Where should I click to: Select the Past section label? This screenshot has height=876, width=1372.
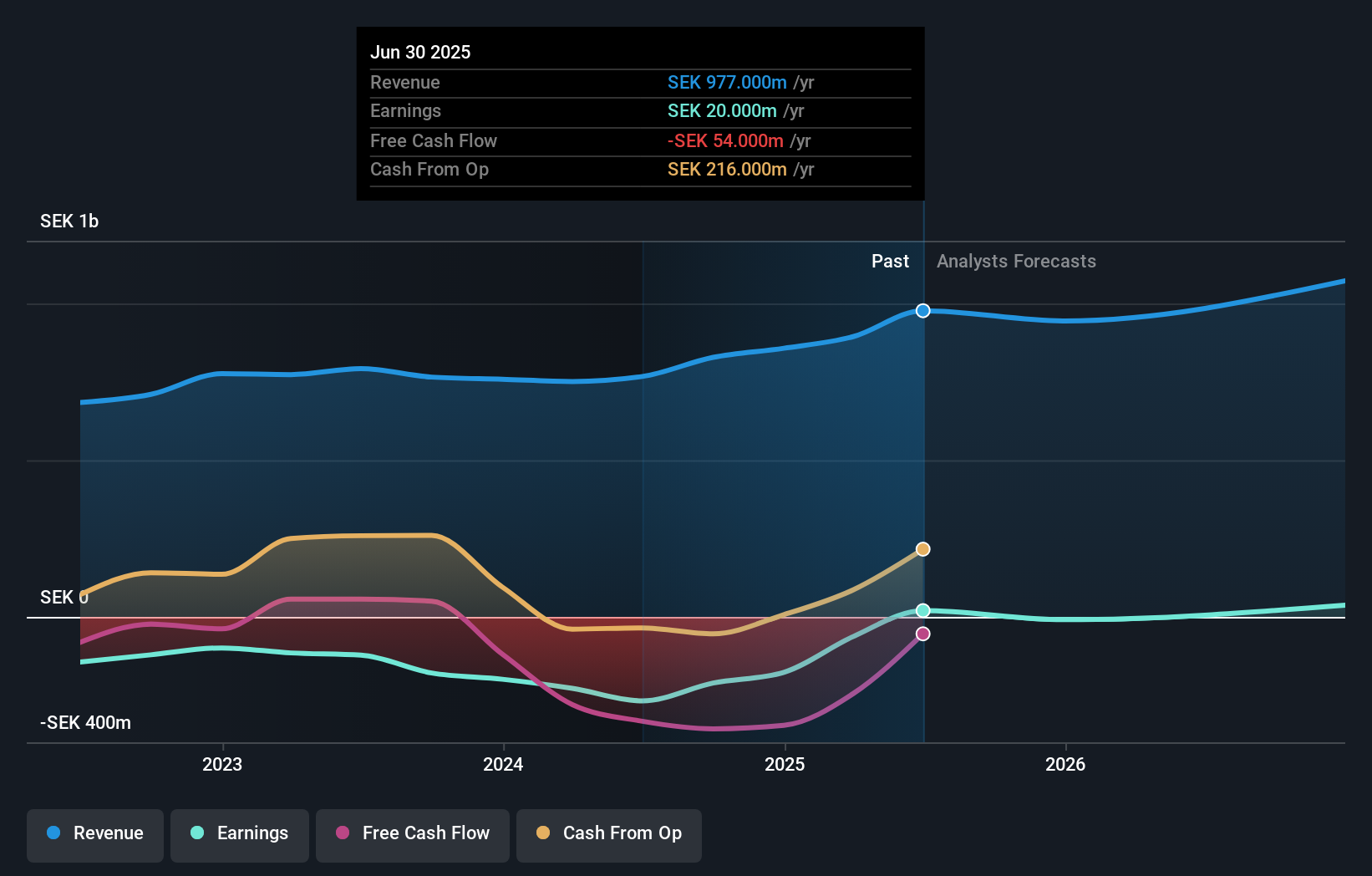coord(890,261)
